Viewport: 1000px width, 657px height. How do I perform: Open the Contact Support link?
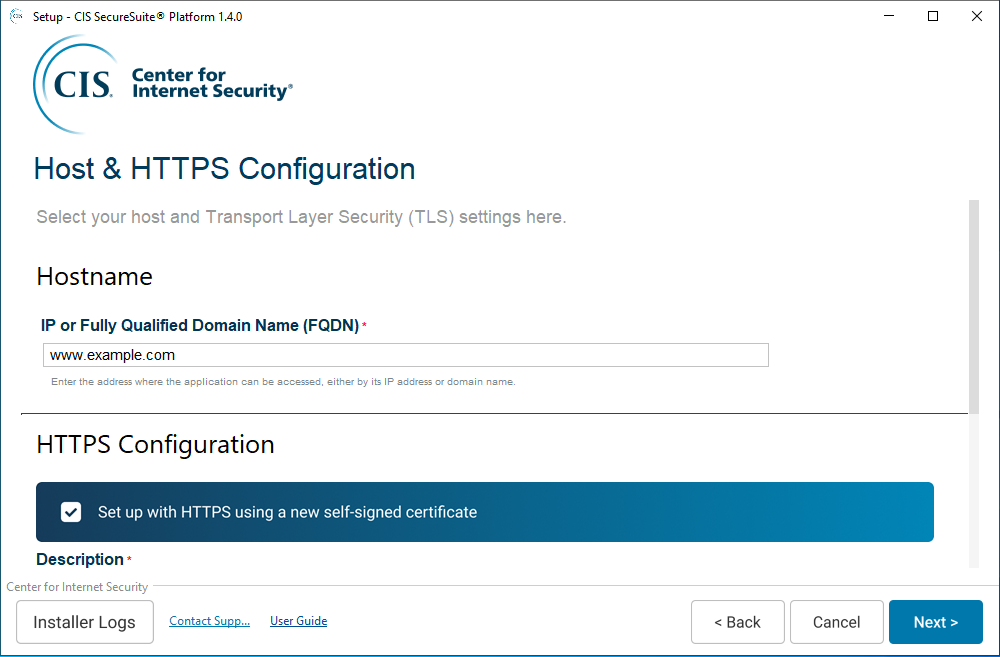(209, 621)
